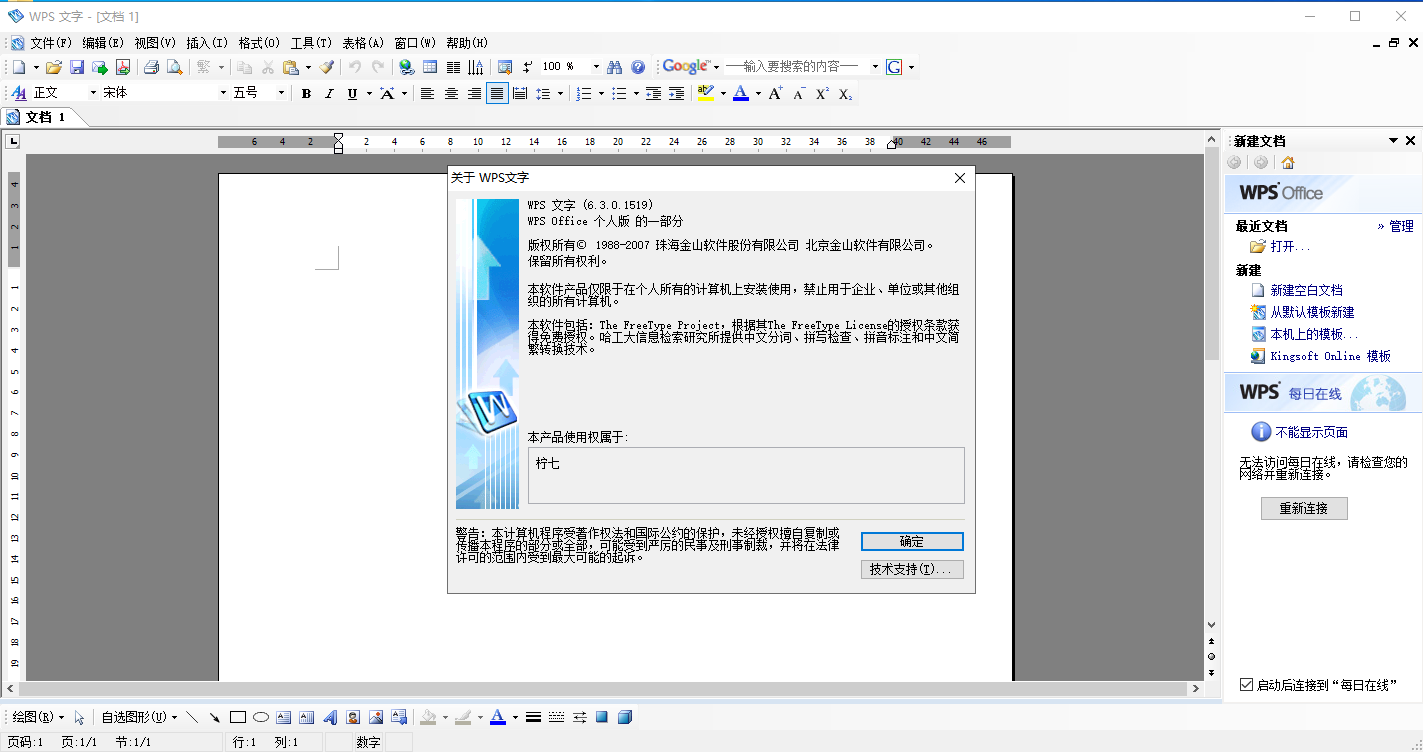Apply font color A in formatting toolbar

click(x=740, y=93)
